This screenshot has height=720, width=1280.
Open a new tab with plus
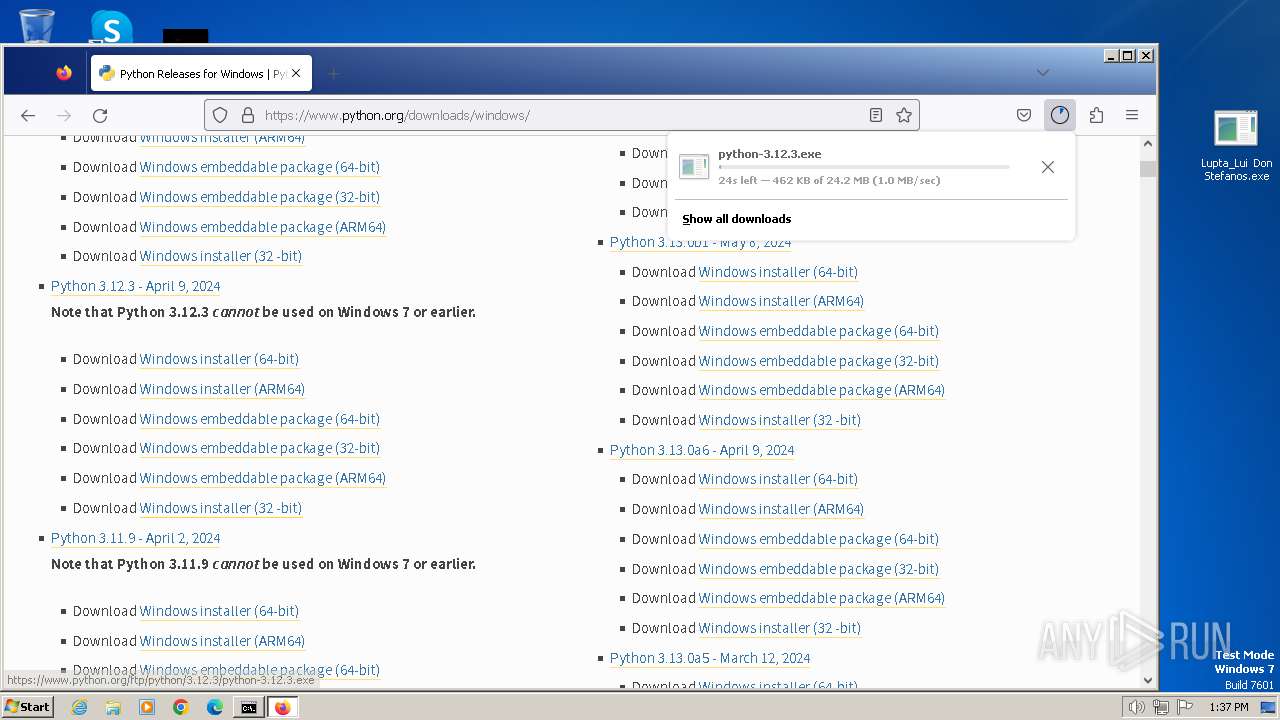click(x=334, y=73)
